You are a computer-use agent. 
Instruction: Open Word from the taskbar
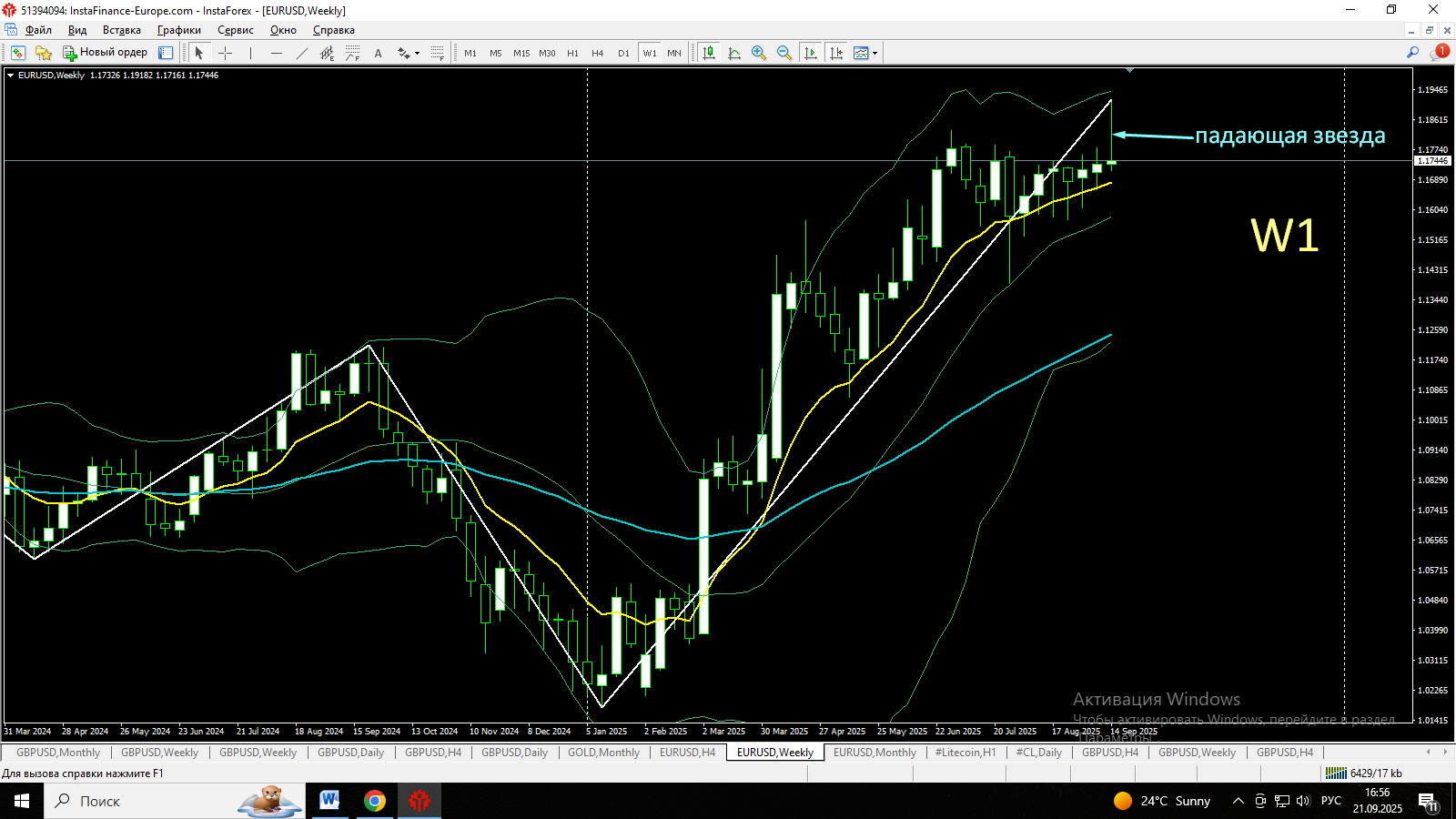329,801
